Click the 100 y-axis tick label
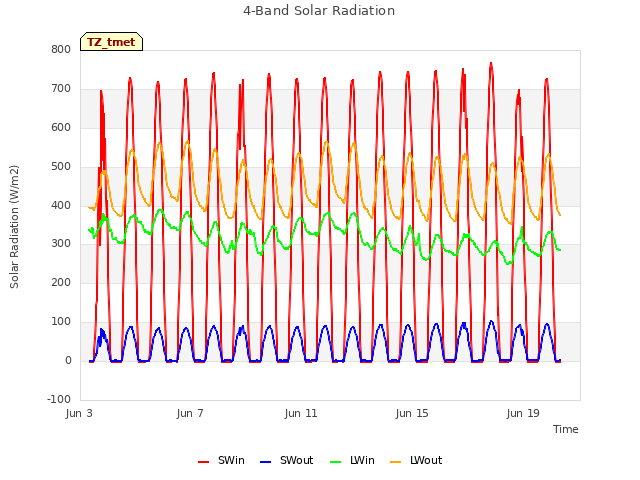Screen dimensions: 640x480 pos(61,322)
